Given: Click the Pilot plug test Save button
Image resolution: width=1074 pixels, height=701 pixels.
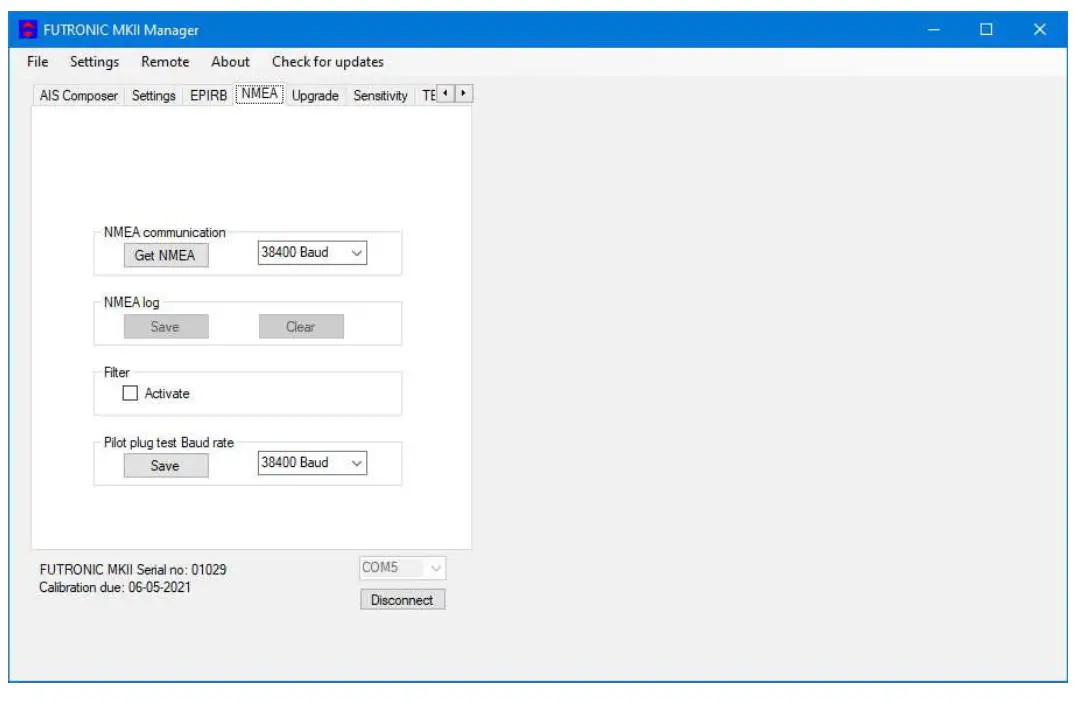Looking at the screenshot, I should 166,466.
